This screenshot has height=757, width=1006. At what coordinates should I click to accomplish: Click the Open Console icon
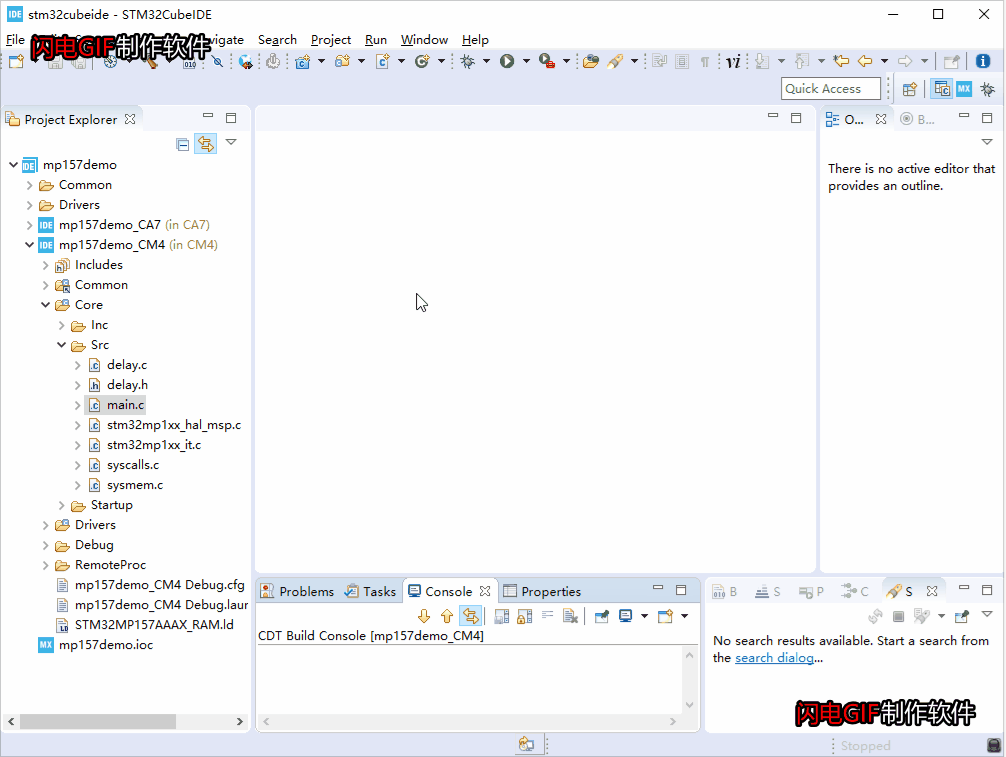[x=665, y=617]
